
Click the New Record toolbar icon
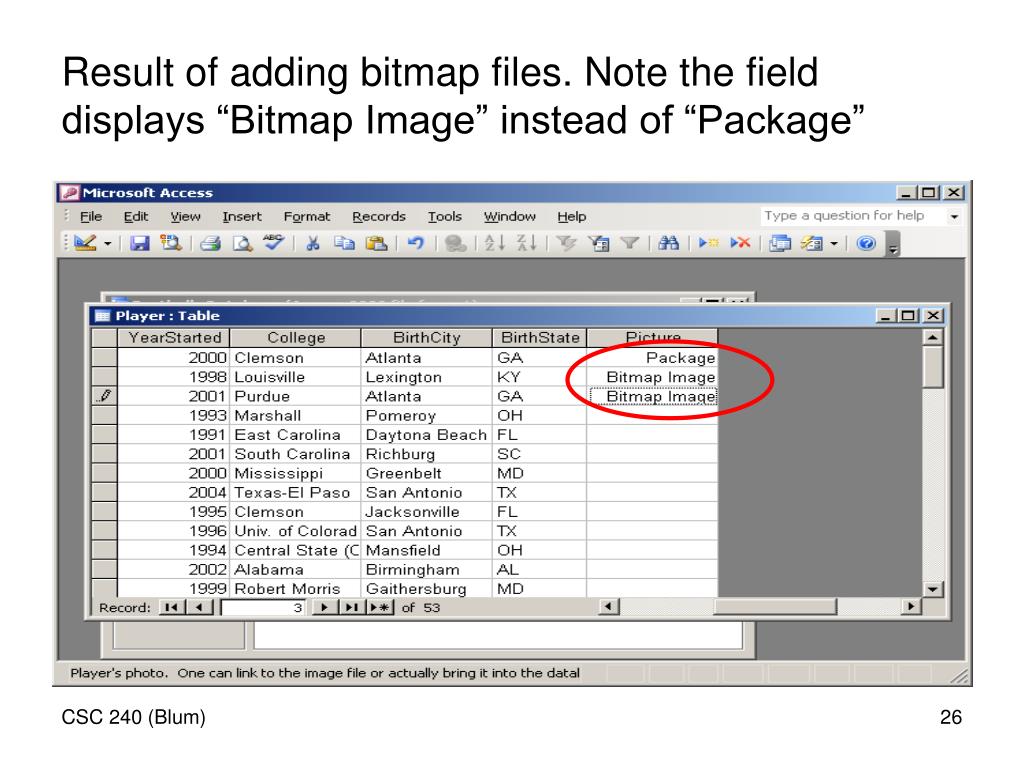(709, 244)
